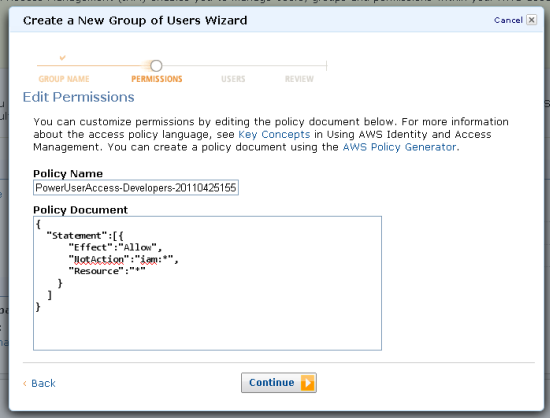Go back using the Back link

click(x=43, y=383)
